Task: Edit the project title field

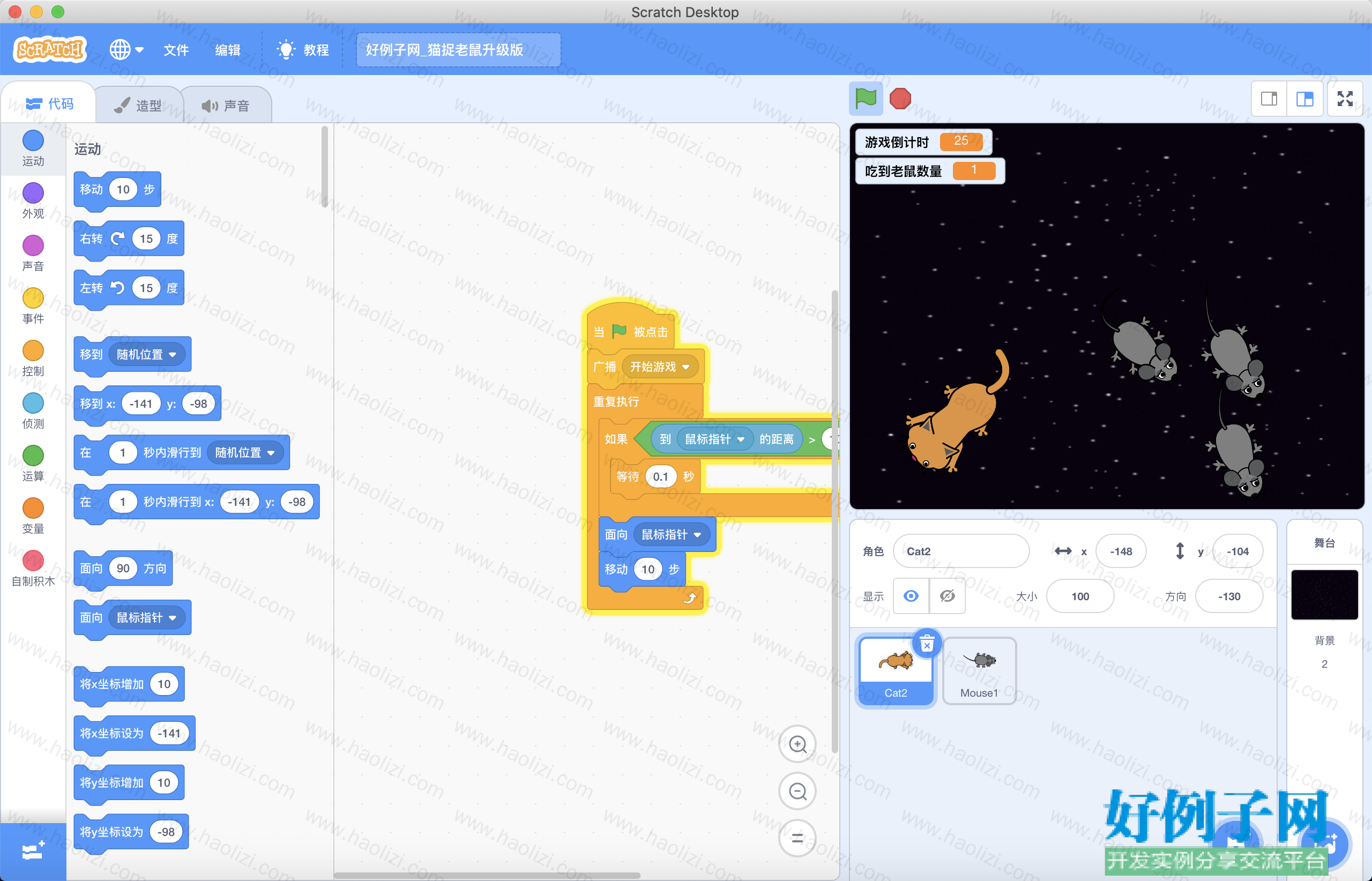Action: click(x=458, y=50)
